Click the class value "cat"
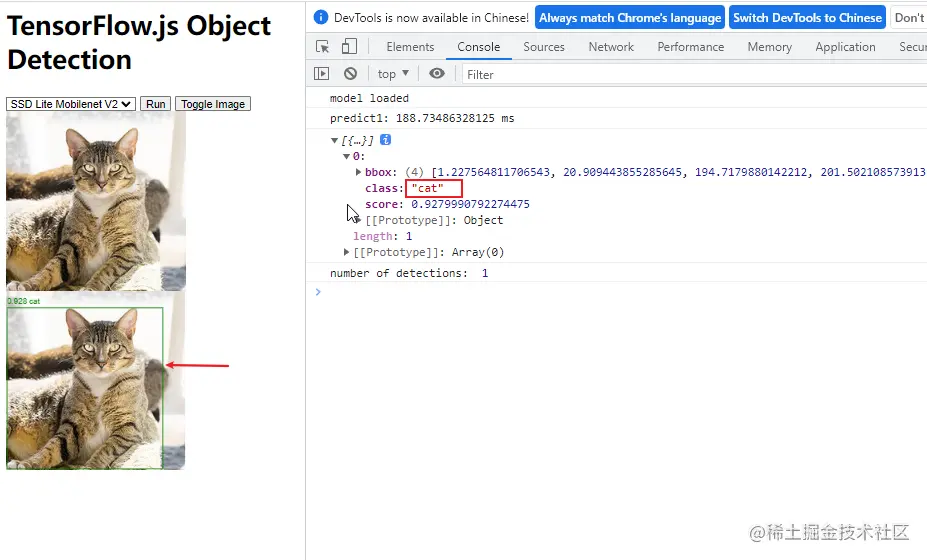Screen dimensions: 927x560 tap(427, 188)
